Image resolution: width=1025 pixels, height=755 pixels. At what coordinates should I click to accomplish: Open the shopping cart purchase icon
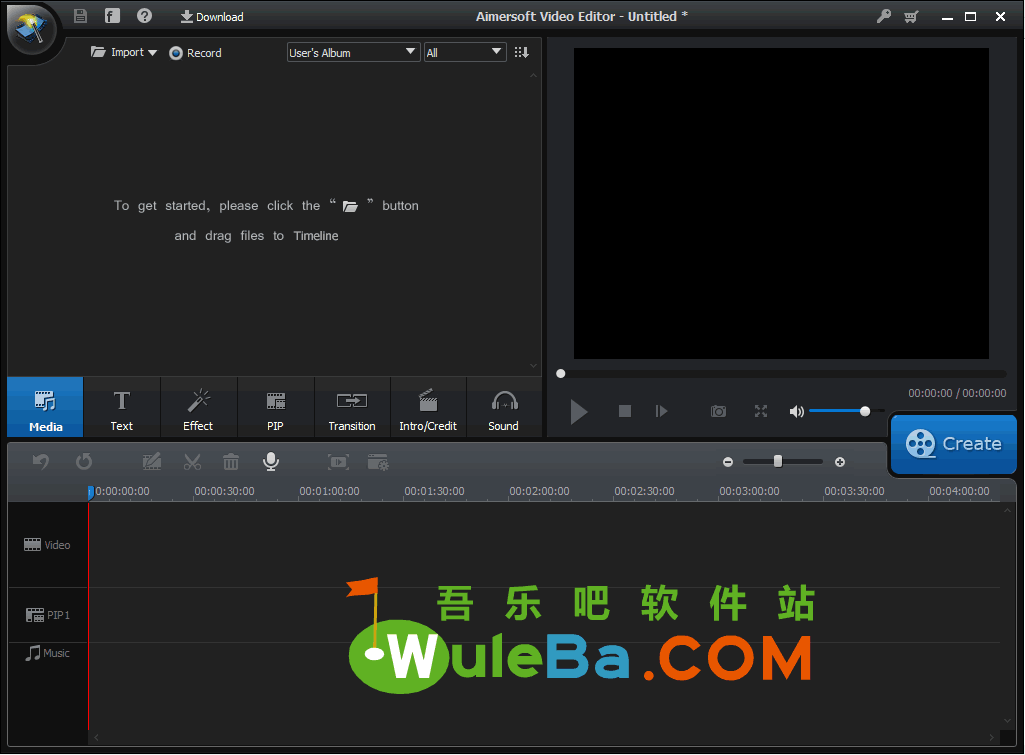(912, 16)
